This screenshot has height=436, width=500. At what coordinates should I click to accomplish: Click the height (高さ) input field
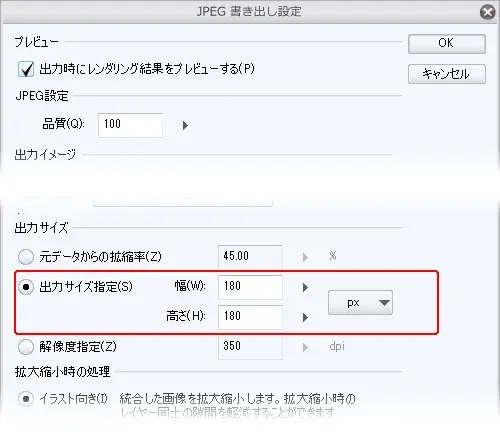coord(250,317)
